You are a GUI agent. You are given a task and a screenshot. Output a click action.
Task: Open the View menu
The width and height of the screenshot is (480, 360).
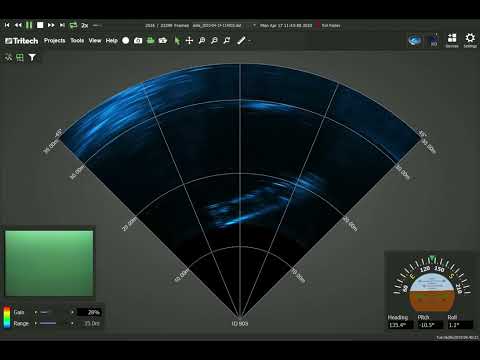click(x=95, y=41)
